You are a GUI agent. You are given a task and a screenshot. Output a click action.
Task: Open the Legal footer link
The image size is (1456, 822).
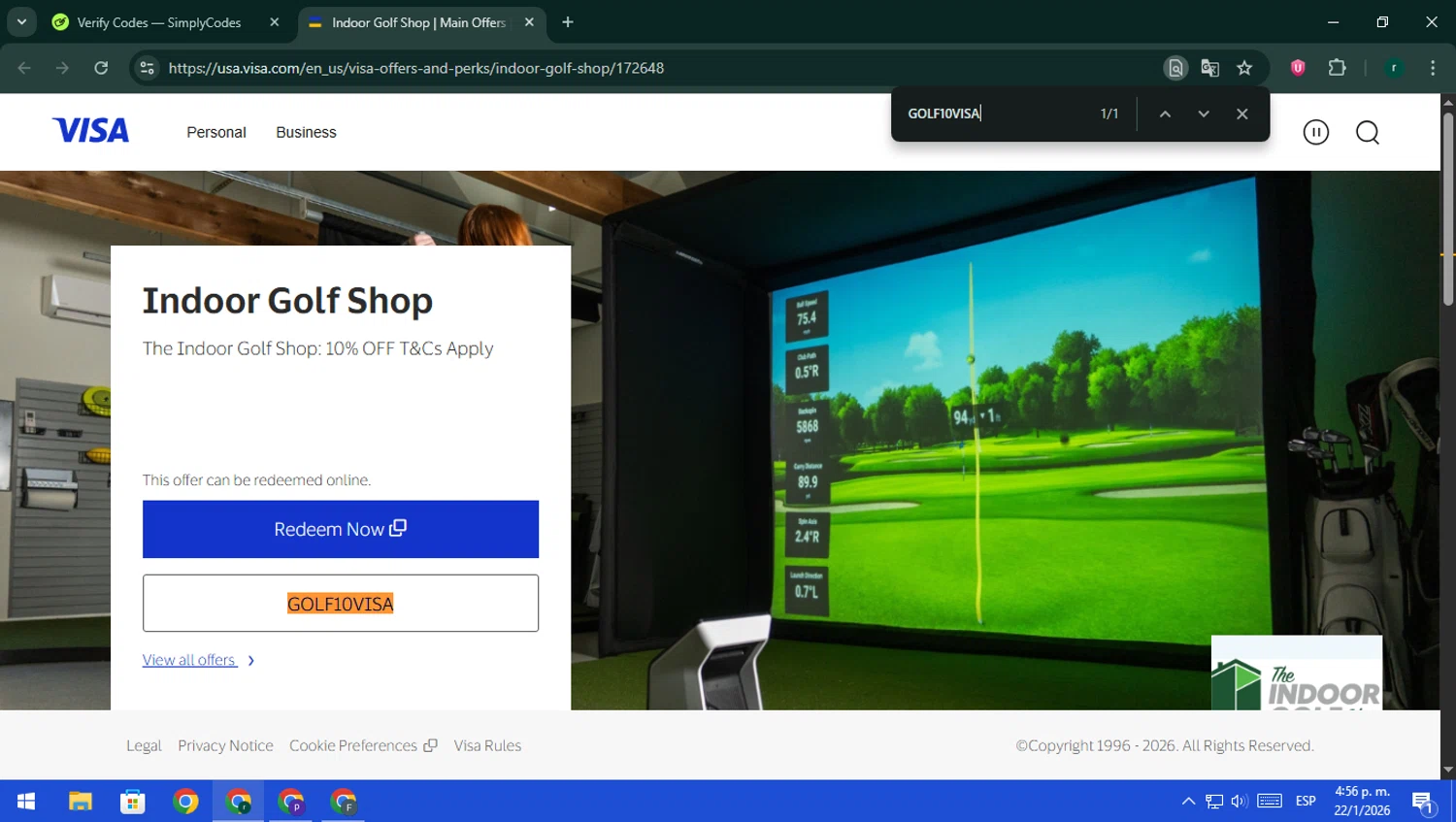coord(144,745)
